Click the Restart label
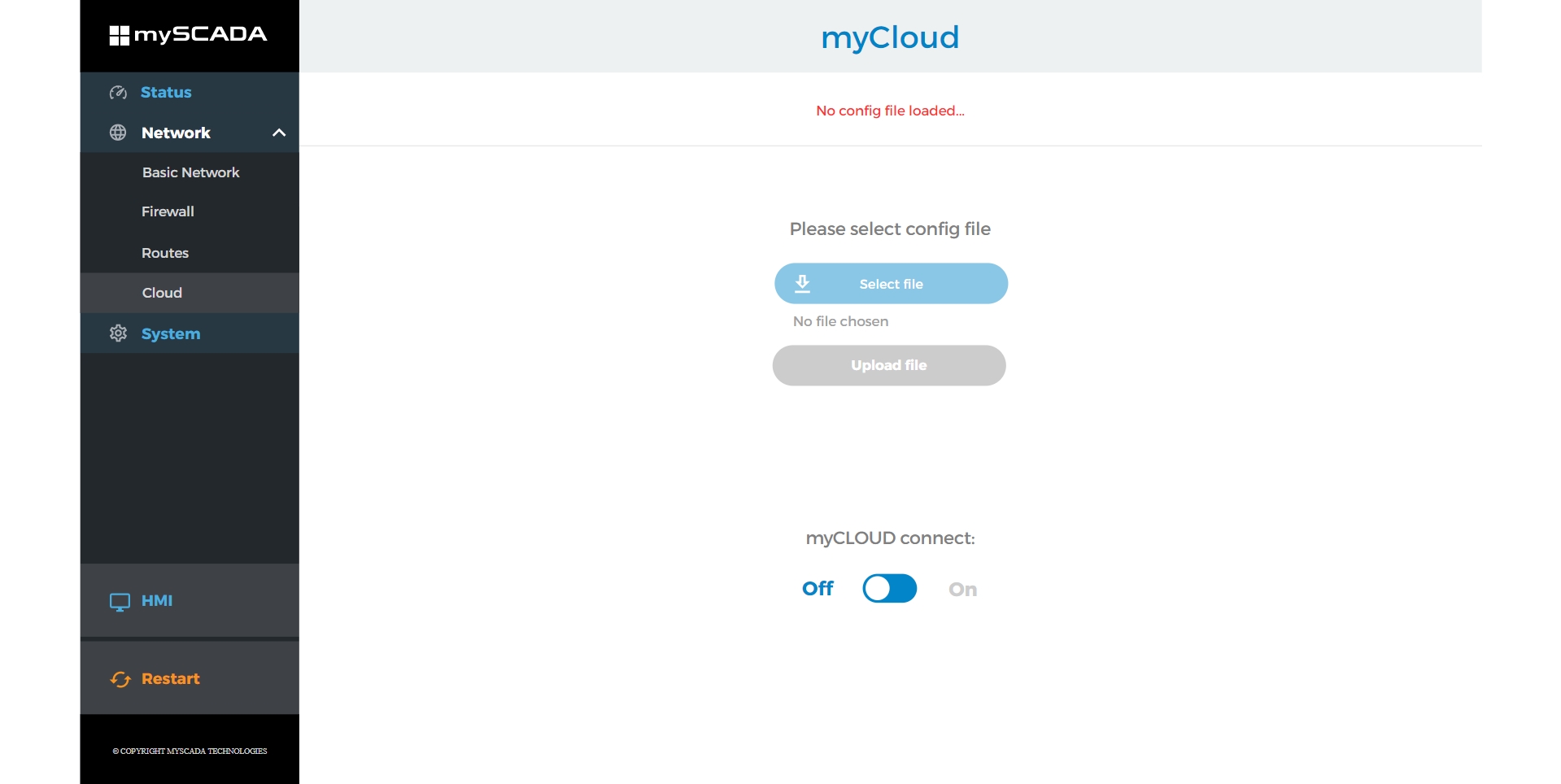 pyautogui.click(x=171, y=678)
